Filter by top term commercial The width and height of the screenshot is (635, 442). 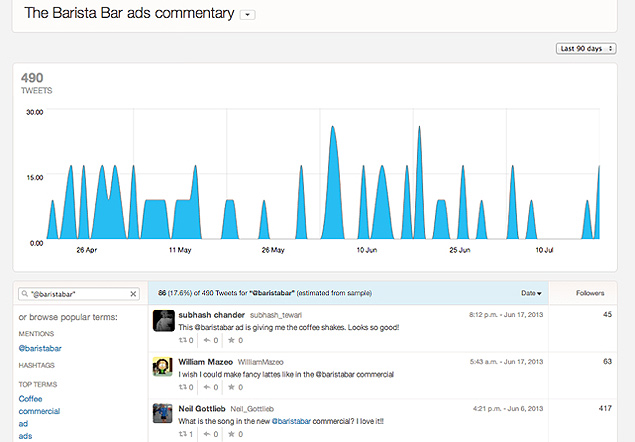(39, 411)
